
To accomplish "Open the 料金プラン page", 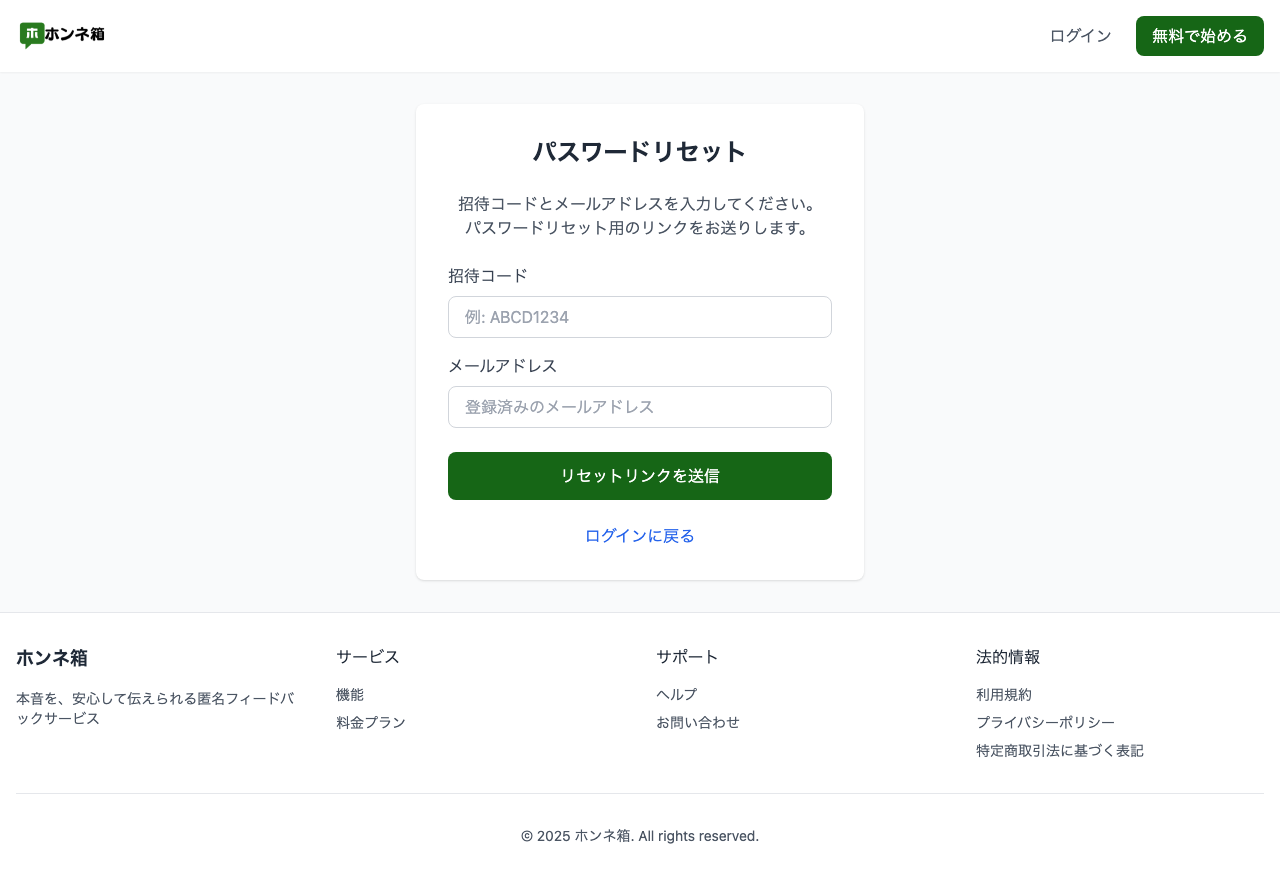I will coord(370,722).
